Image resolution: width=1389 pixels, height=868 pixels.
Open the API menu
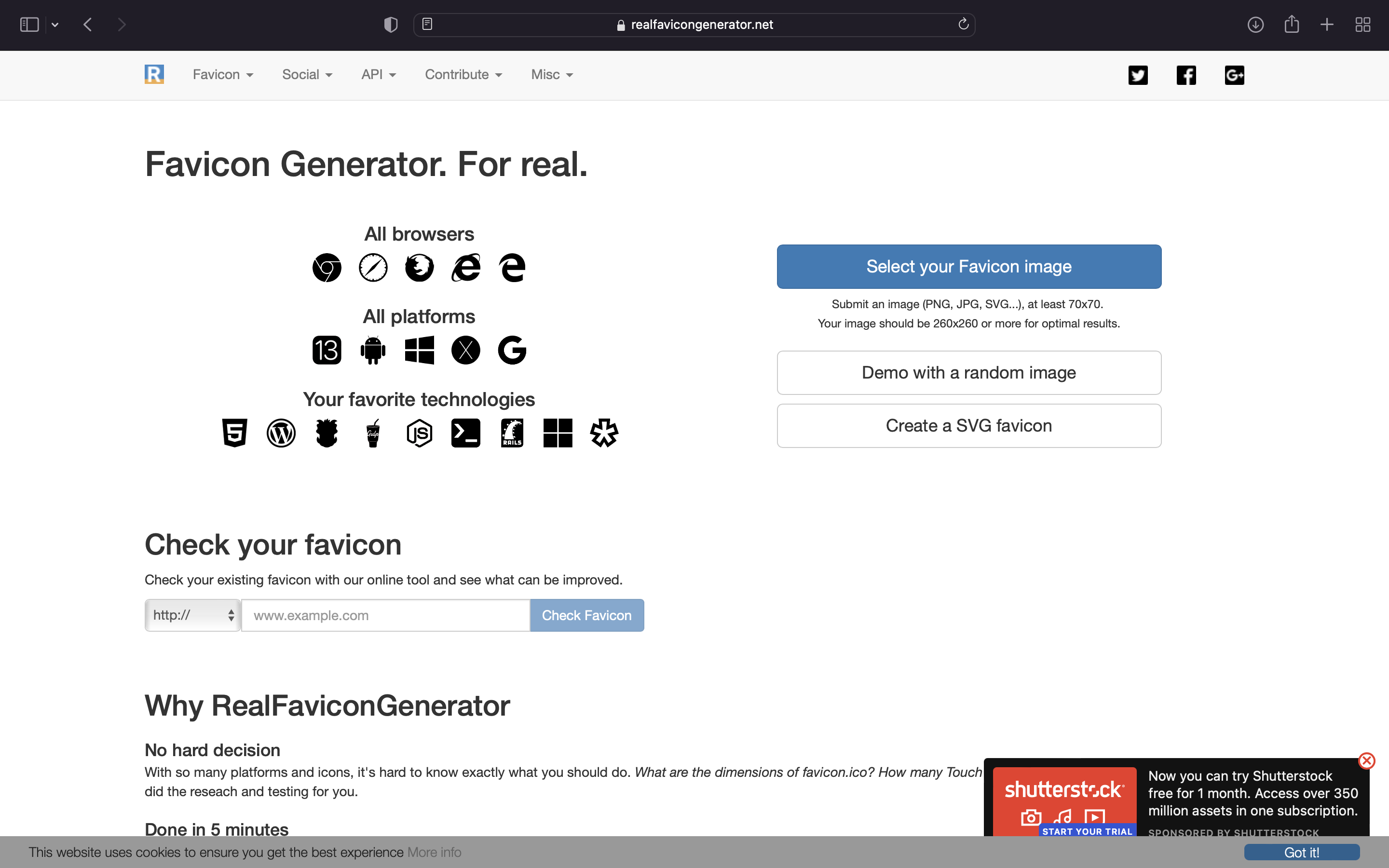click(x=378, y=75)
